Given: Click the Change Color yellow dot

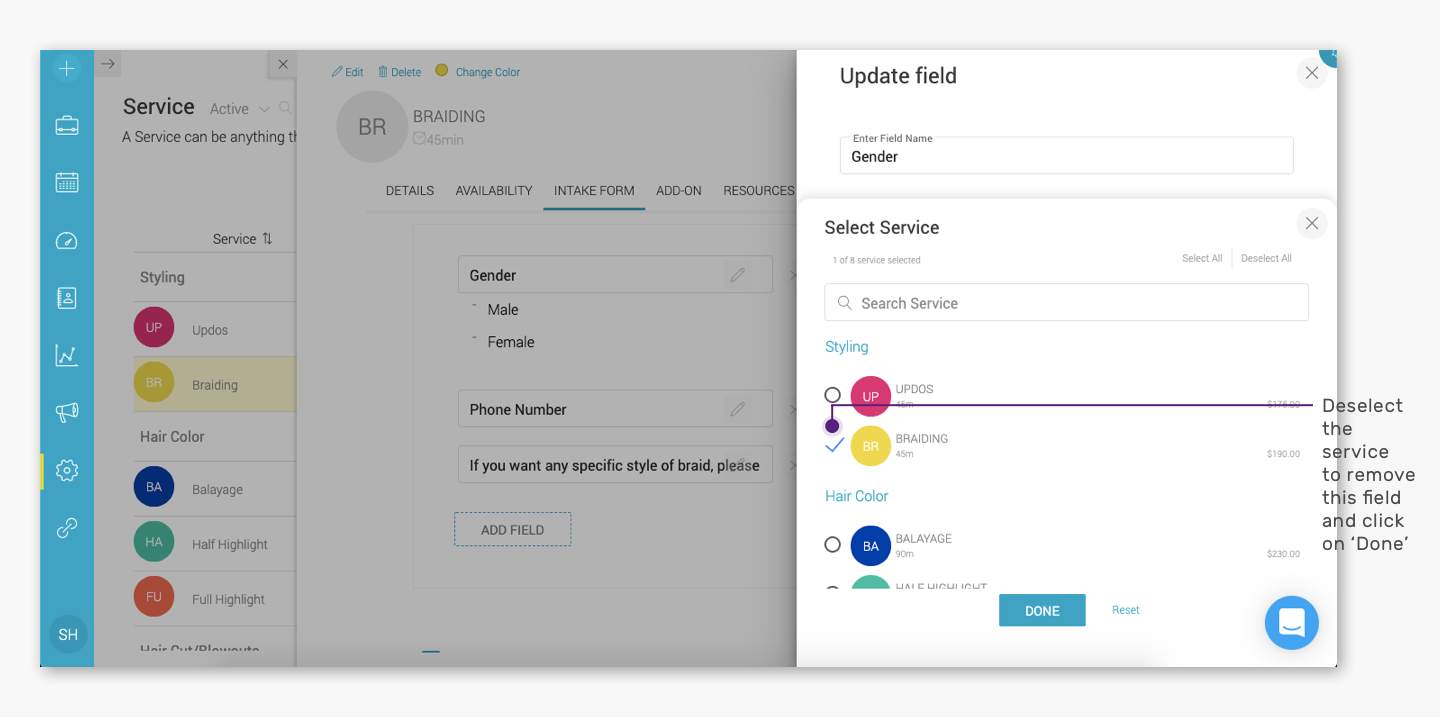Looking at the screenshot, I should [442, 71].
